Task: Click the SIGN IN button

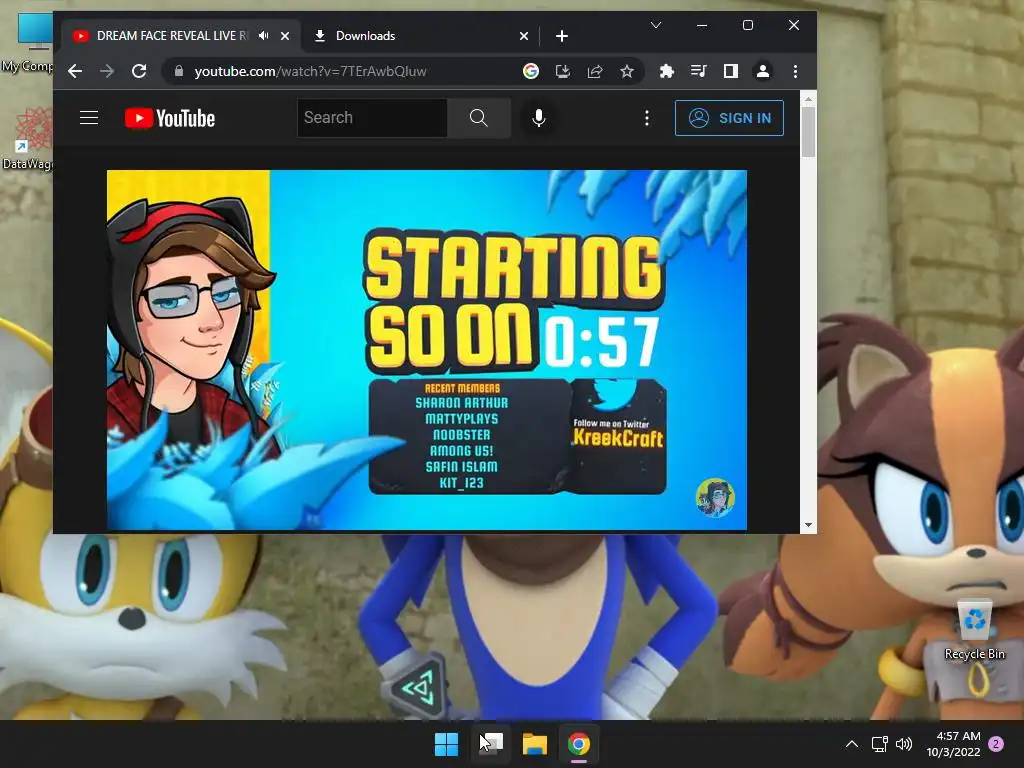Action: (729, 118)
